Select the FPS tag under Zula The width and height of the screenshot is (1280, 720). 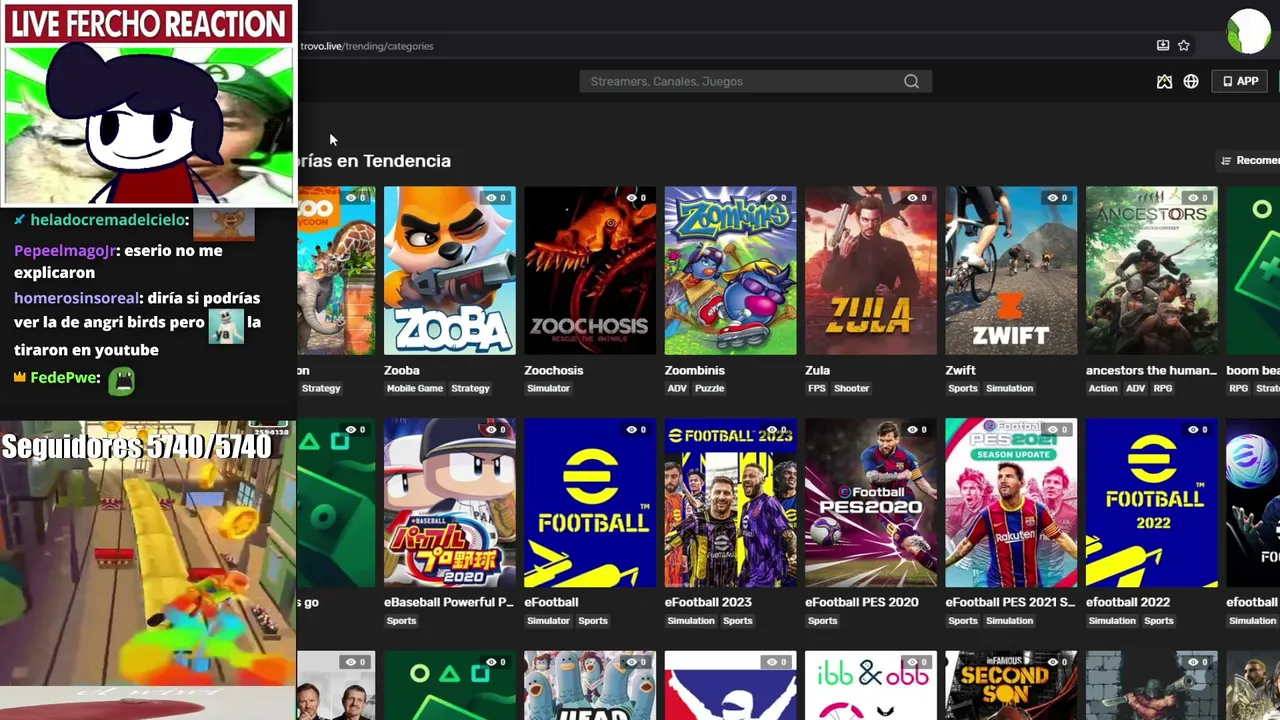[x=817, y=388]
